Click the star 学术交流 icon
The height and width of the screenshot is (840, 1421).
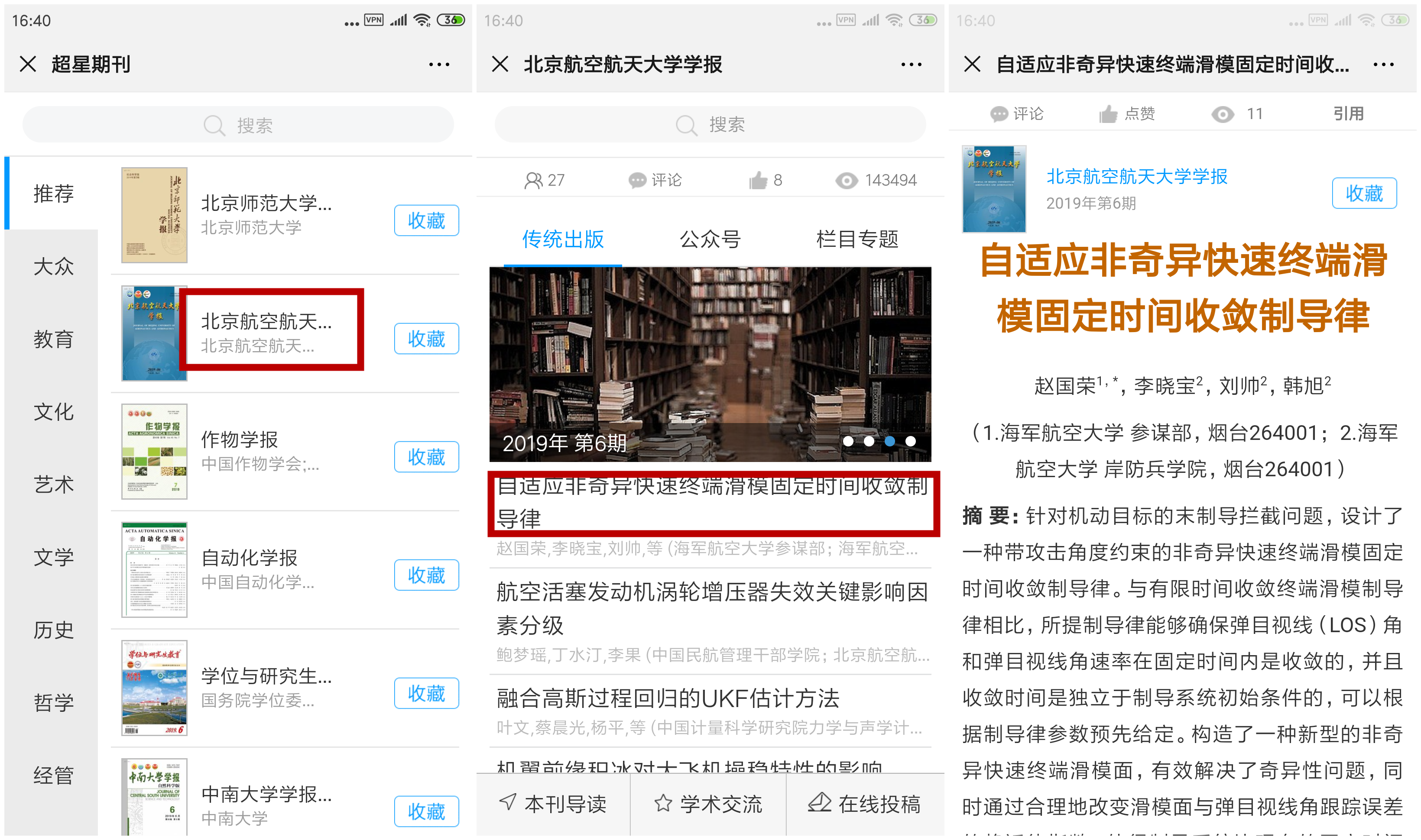pos(663,803)
